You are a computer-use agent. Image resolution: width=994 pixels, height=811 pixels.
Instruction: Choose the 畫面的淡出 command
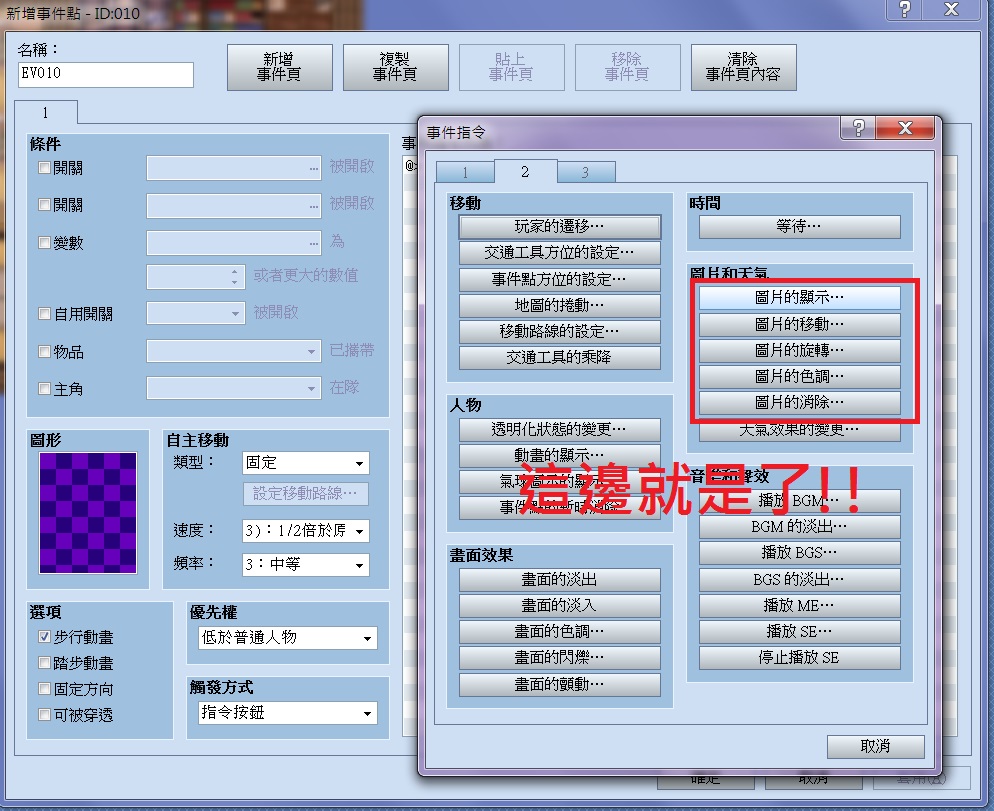pyautogui.click(x=560, y=580)
